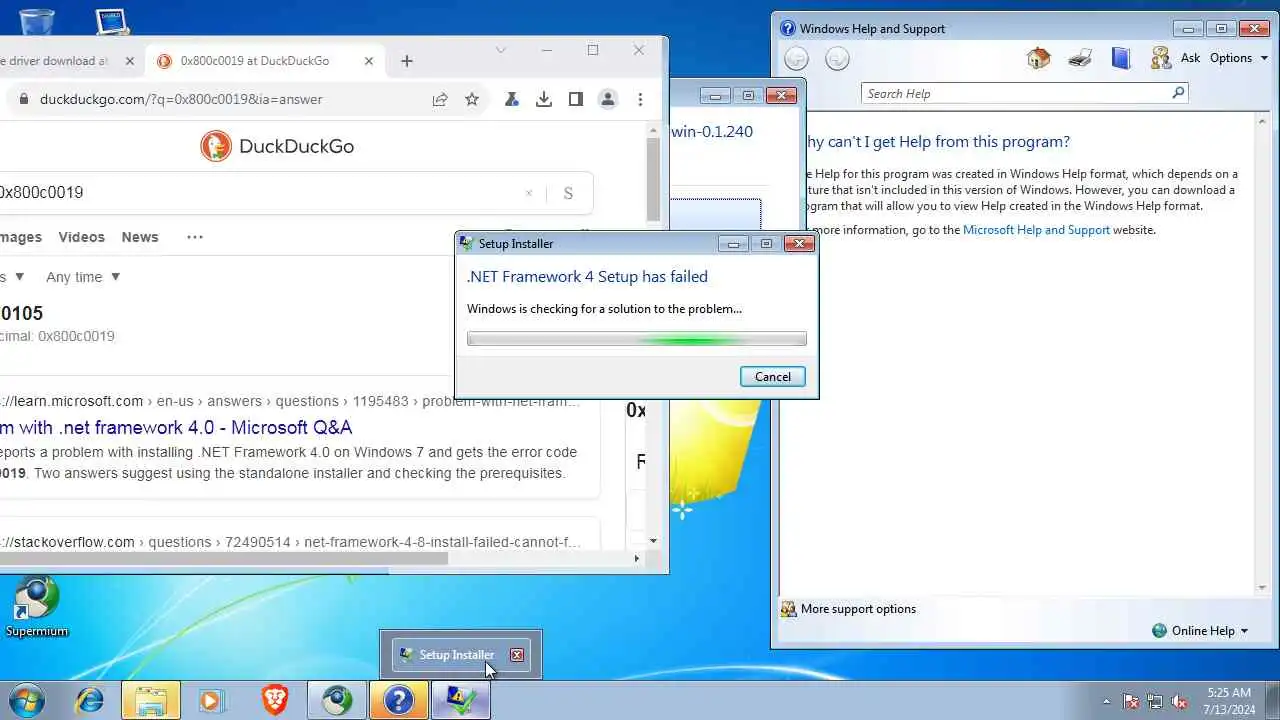The width and height of the screenshot is (1280, 720).
Task: Click the browser extension flask icon
Action: pyautogui.click(x=512, y=99)
